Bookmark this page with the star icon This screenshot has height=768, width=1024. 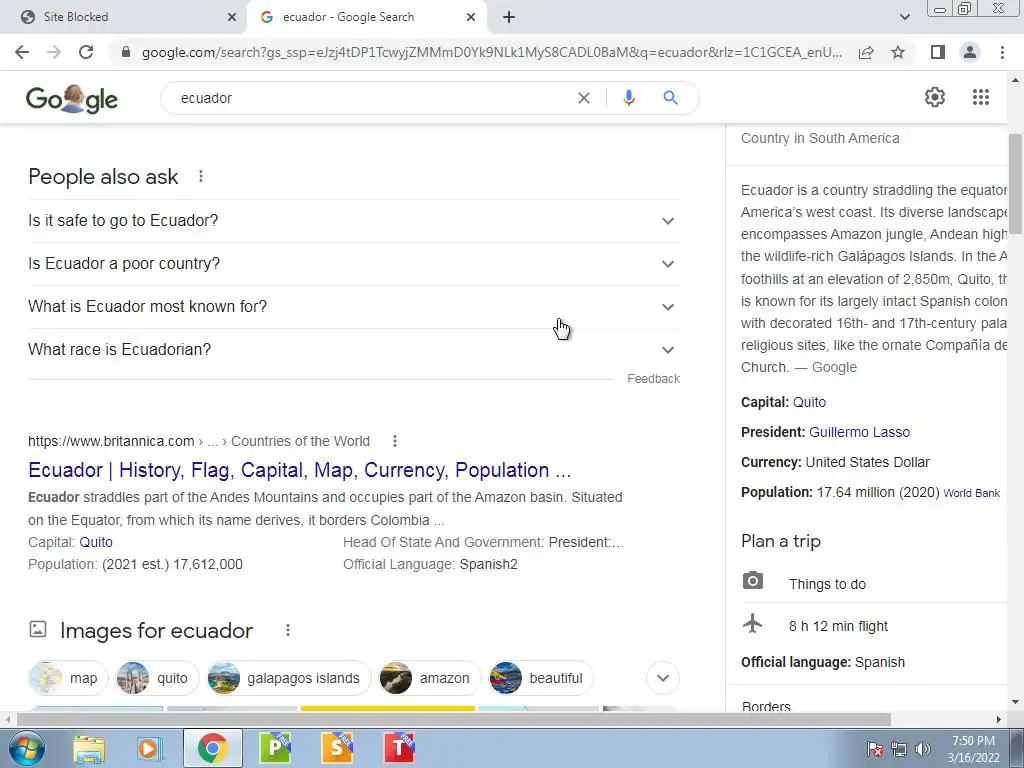[898, 52]
